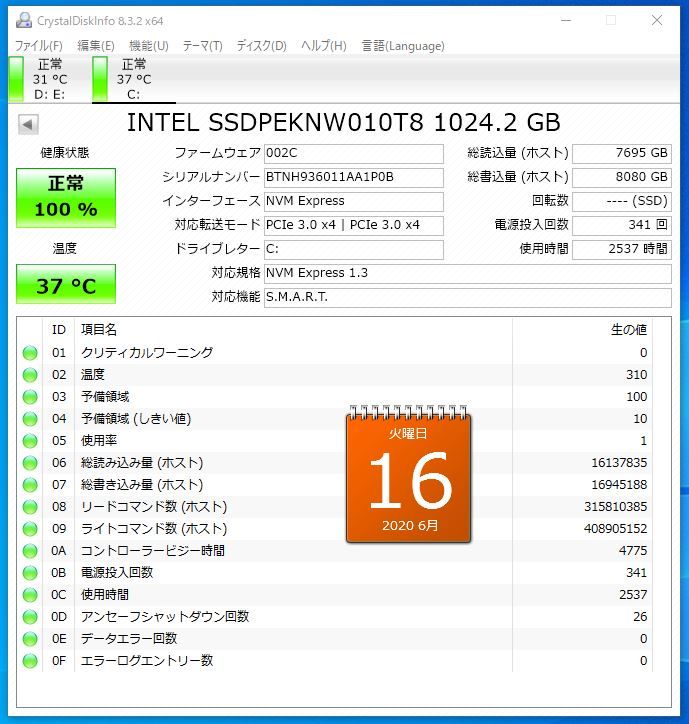Click status orb for クリティカルワーニング row
Viewport: 689px width, 724px height.
(30, 353)
